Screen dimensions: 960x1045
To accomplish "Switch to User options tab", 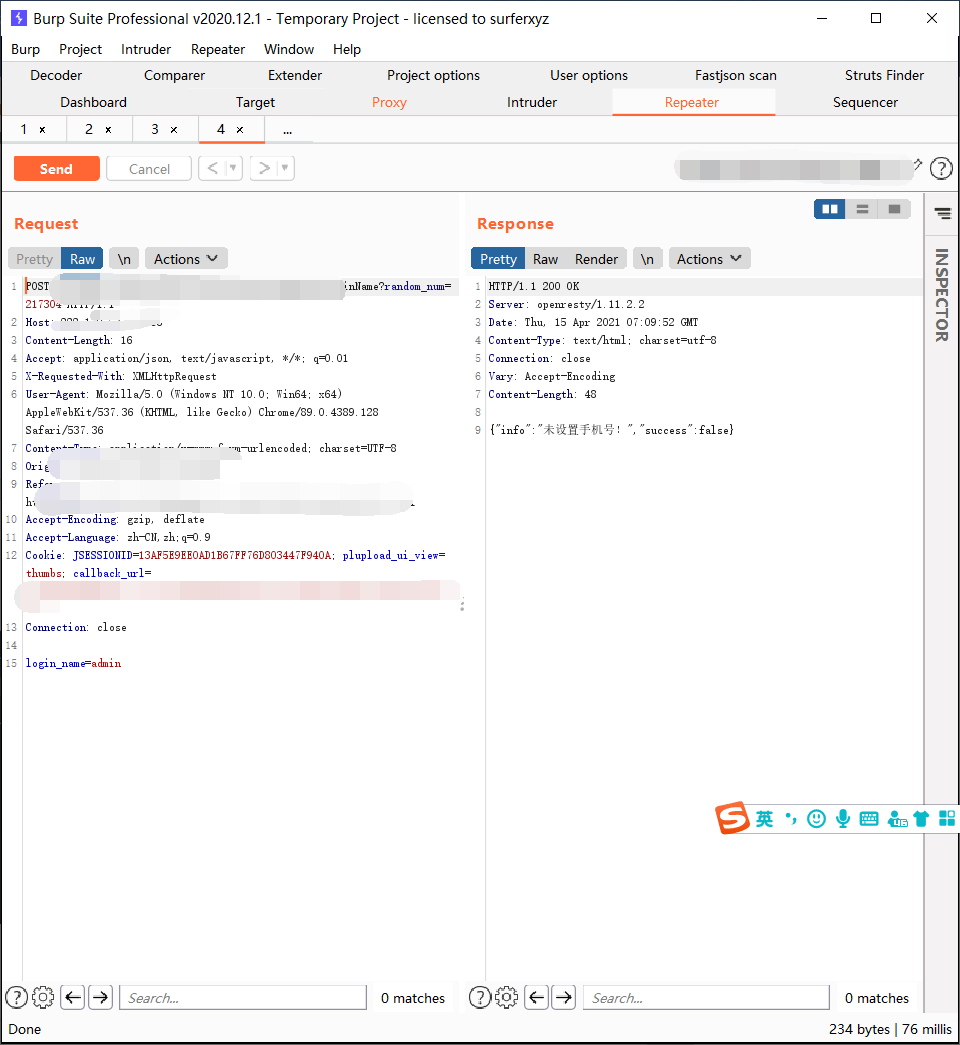I will click(x=589, y=75).
